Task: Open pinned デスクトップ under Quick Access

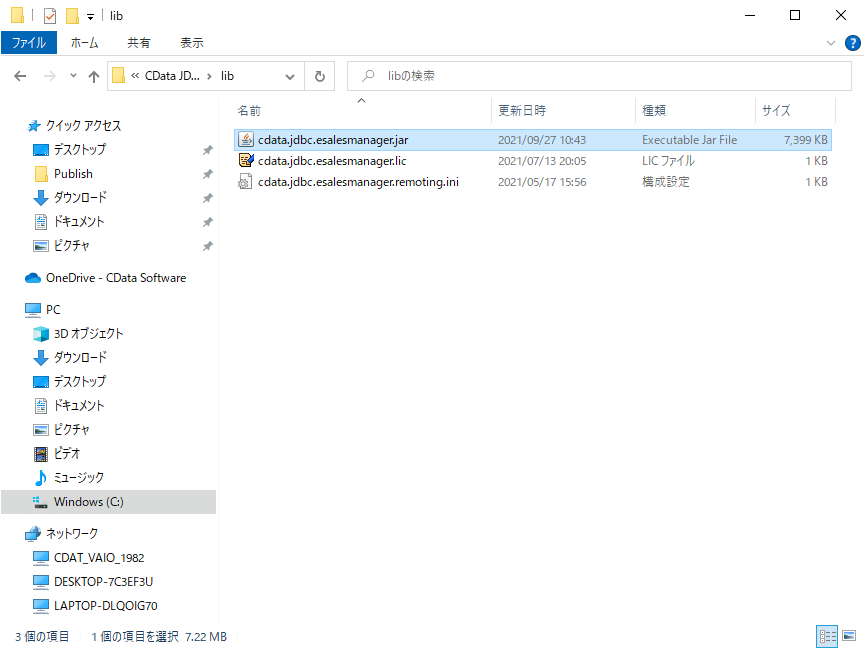Action: tap(79, 150)
